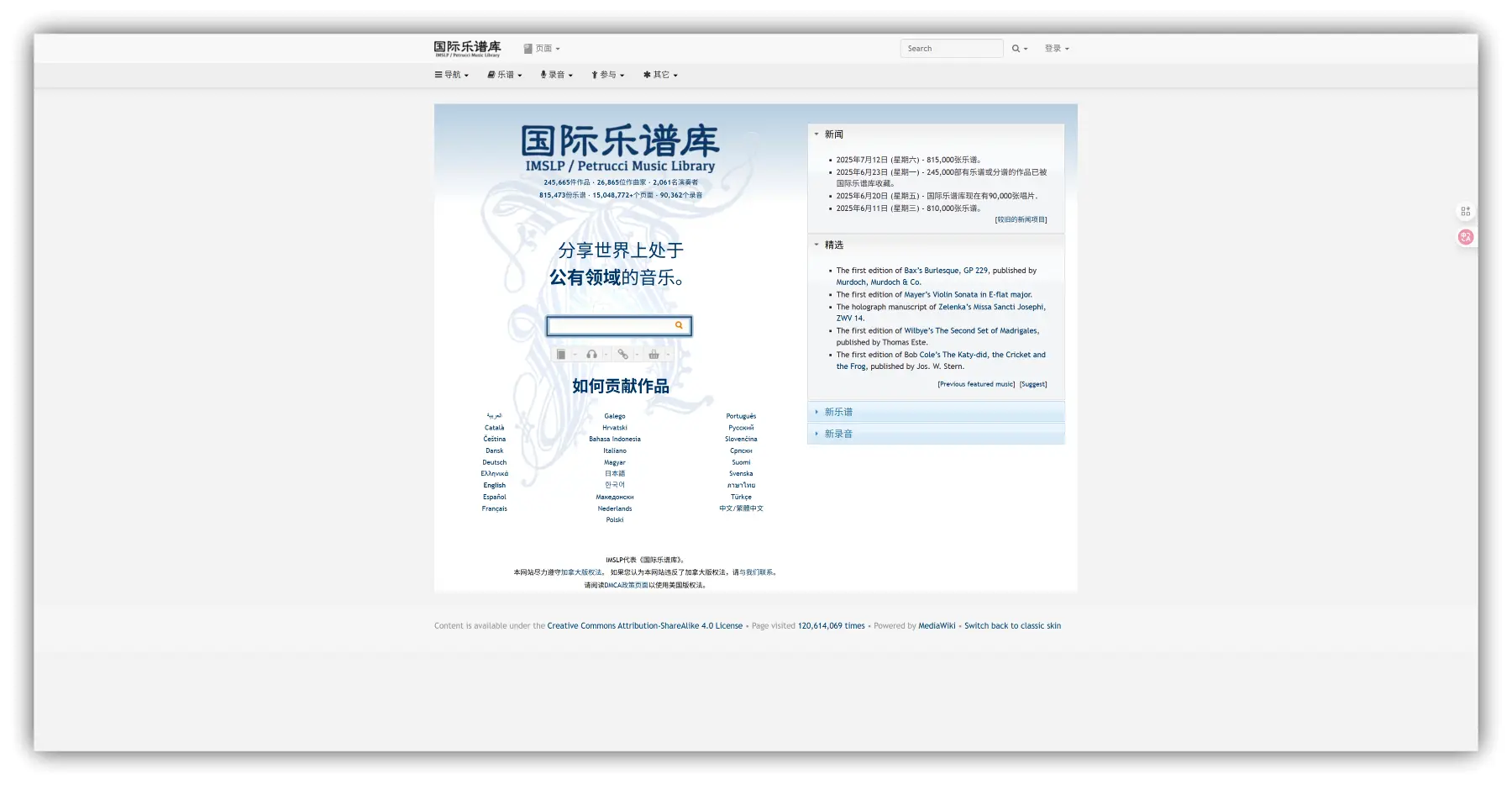Select 한국어 language link

coord(615,485)
